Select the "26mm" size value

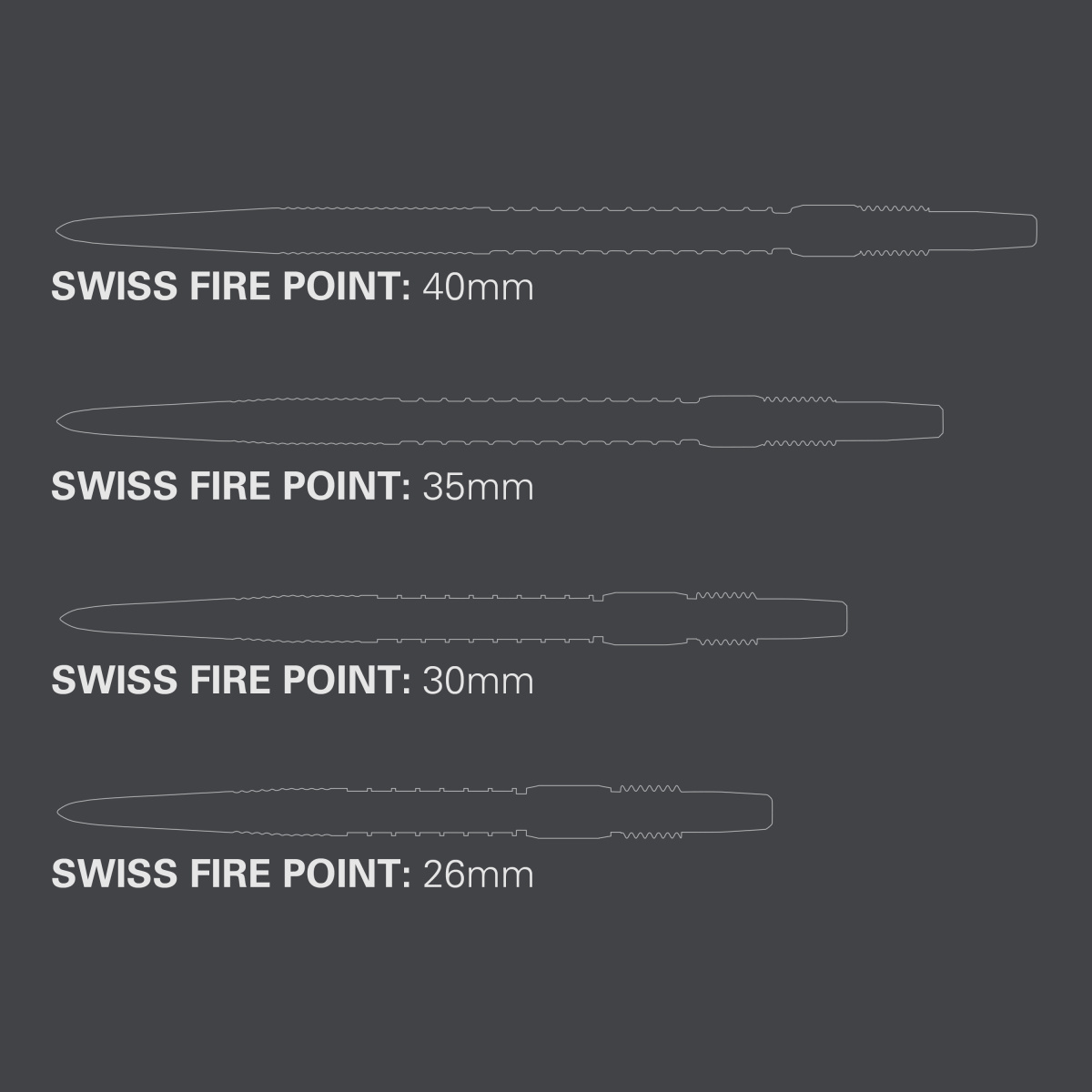478,875
